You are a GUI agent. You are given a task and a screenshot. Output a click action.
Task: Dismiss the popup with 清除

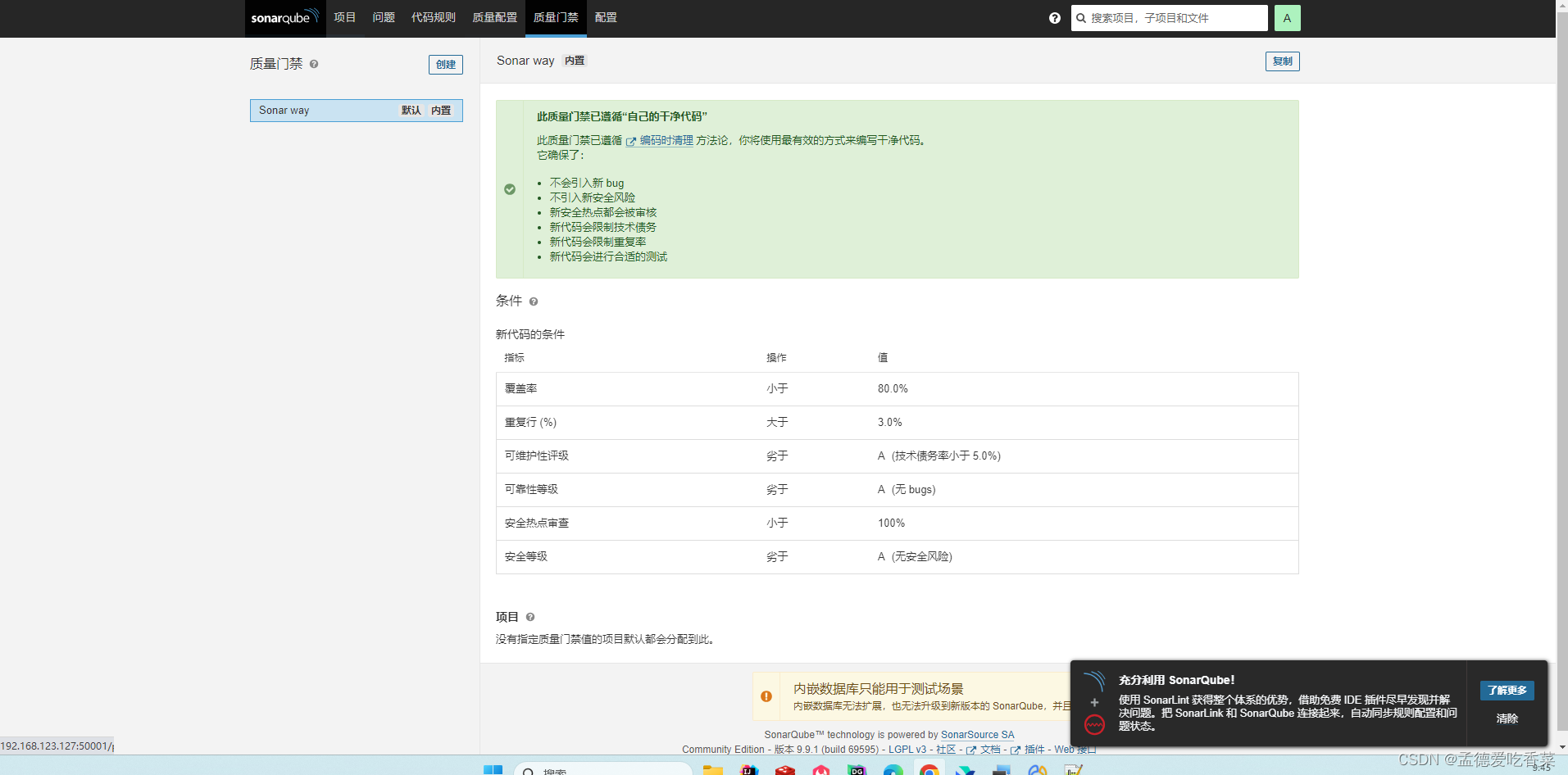[1507, 718]
